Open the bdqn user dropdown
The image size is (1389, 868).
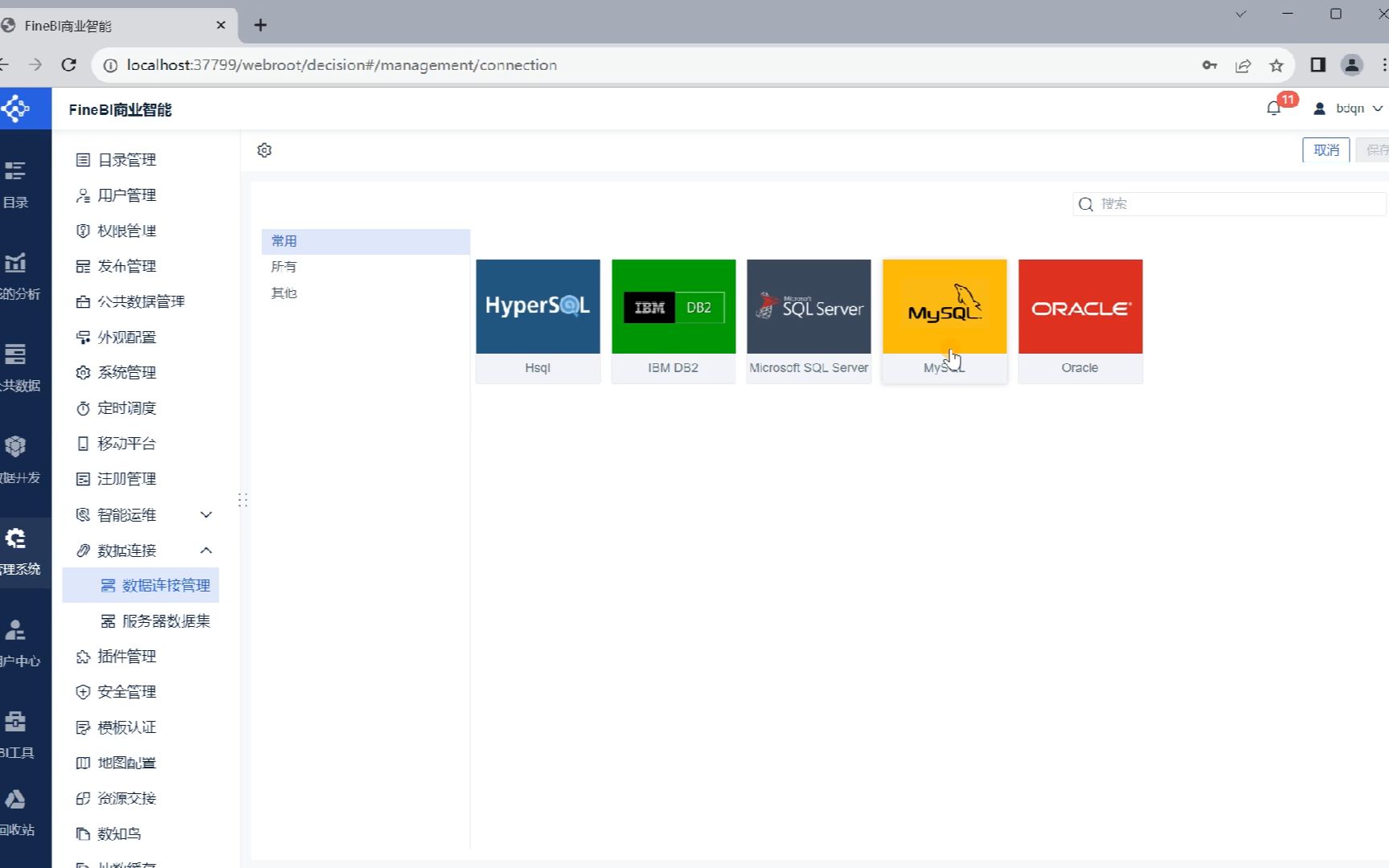[1348, 108]
